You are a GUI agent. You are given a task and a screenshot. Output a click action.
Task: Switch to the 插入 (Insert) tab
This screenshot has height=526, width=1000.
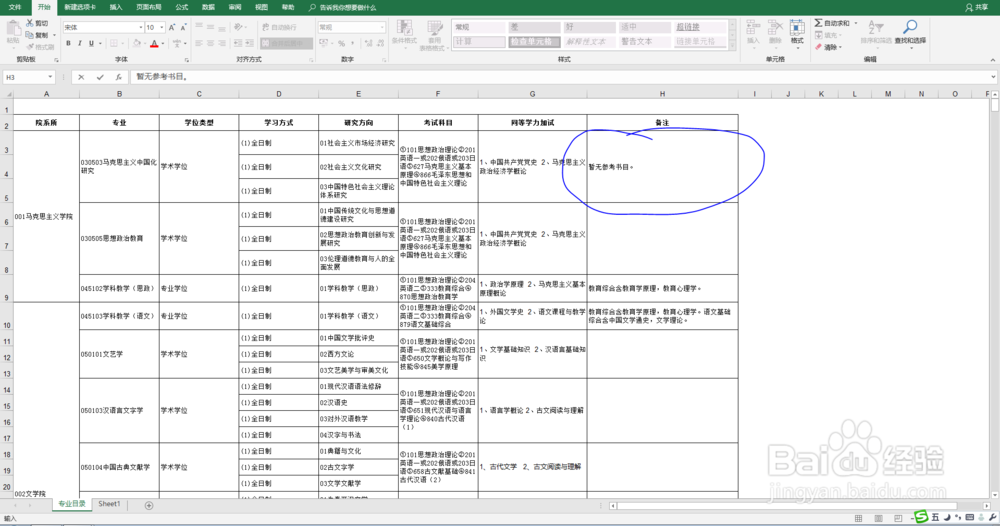(x=116, y=7)
